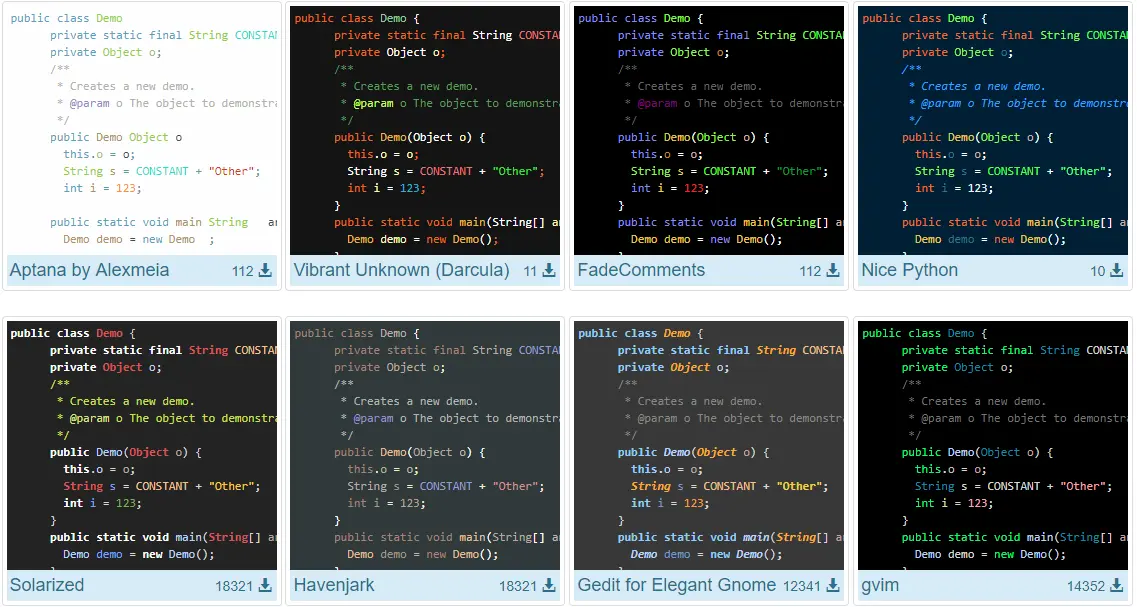Click the 18321 download count on Solarized
Viewport: 1137px width, 607px height.
point(234,586)
